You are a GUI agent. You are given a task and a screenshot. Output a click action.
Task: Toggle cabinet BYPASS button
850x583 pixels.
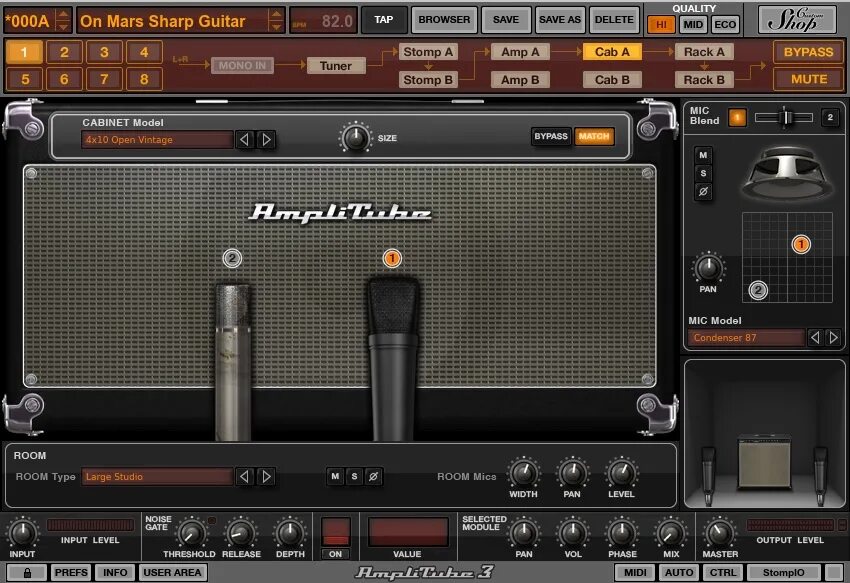click(551, 136)
